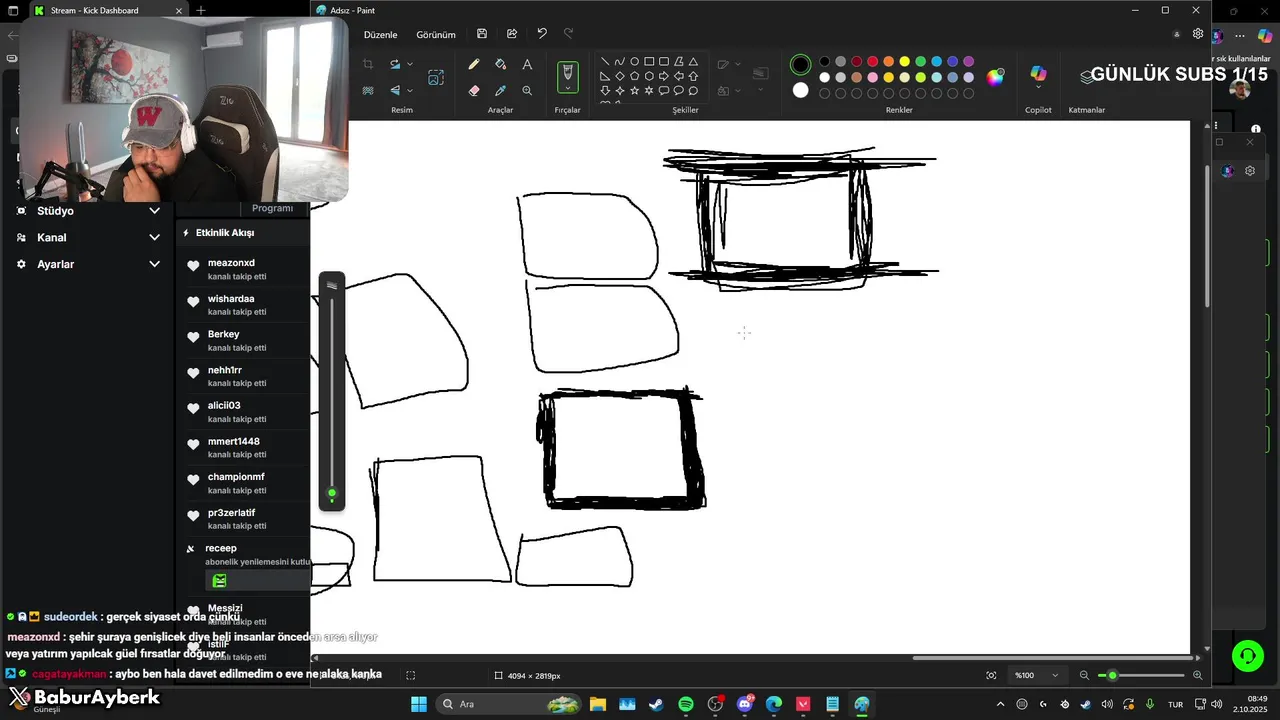Open the rotate options dropdown arrow
Image resolution: width=1280 pixels, height=720 pixels.
pyautogui.click(x=410, y=65)
